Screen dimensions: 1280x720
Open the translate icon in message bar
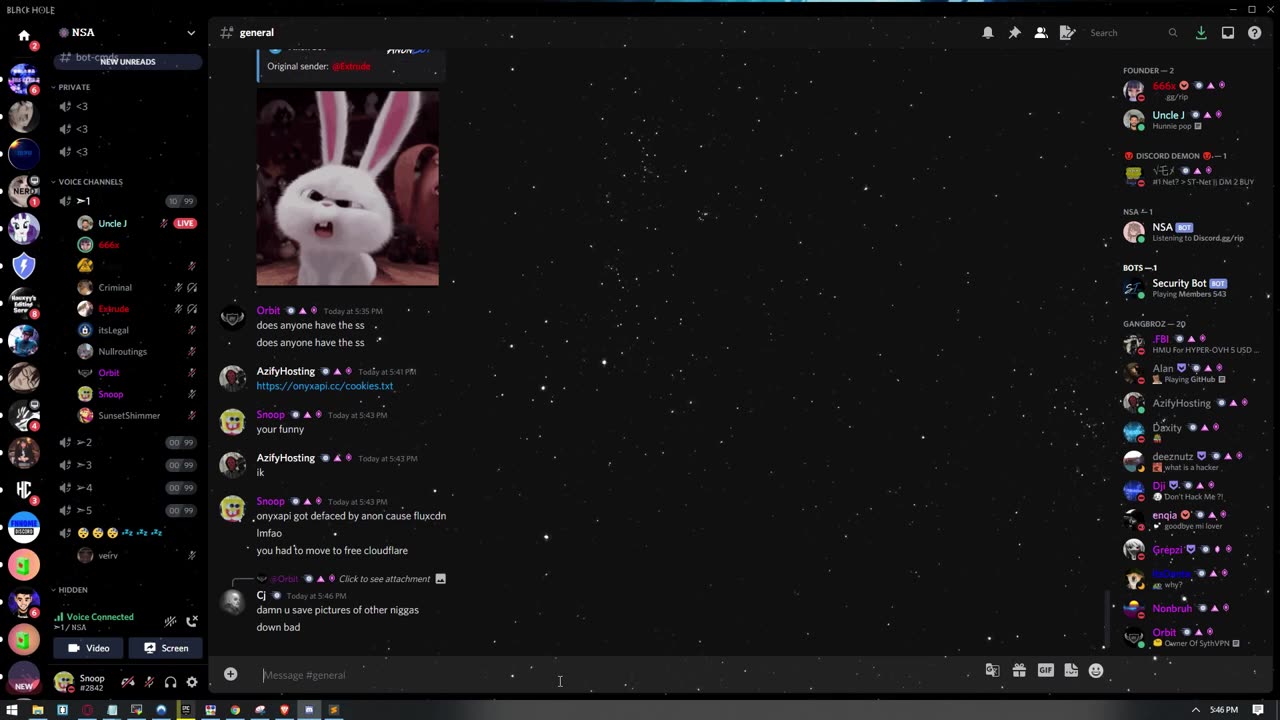992,671
